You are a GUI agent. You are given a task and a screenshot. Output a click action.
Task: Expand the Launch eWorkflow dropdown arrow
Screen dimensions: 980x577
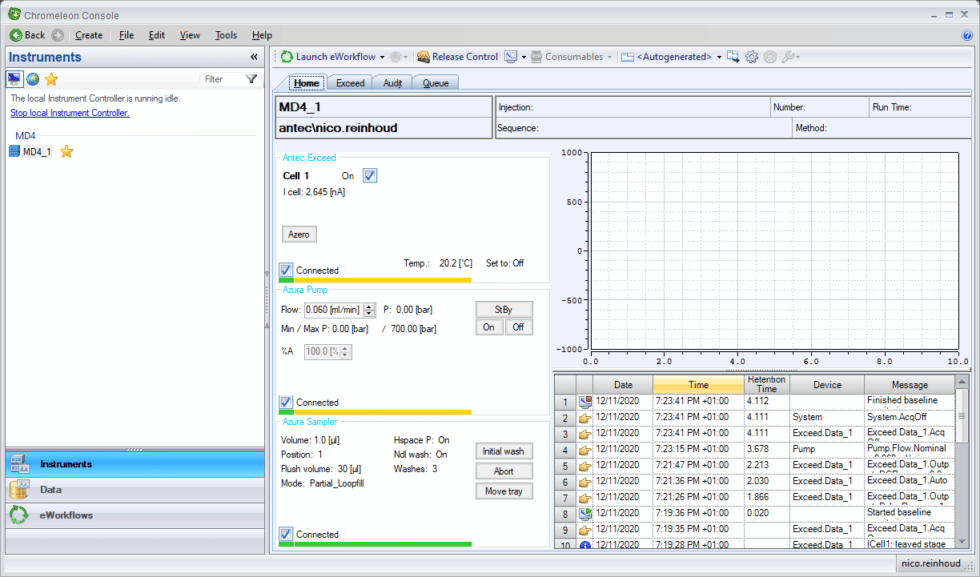[382, 57]
